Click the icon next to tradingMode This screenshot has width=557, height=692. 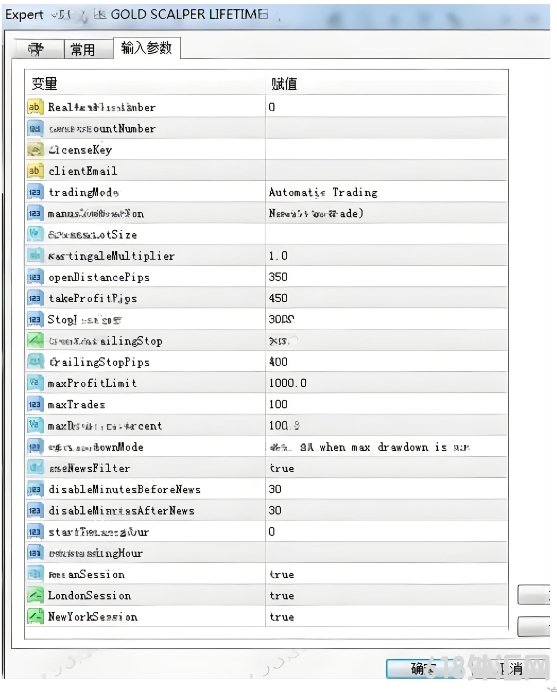click(35, 192)
